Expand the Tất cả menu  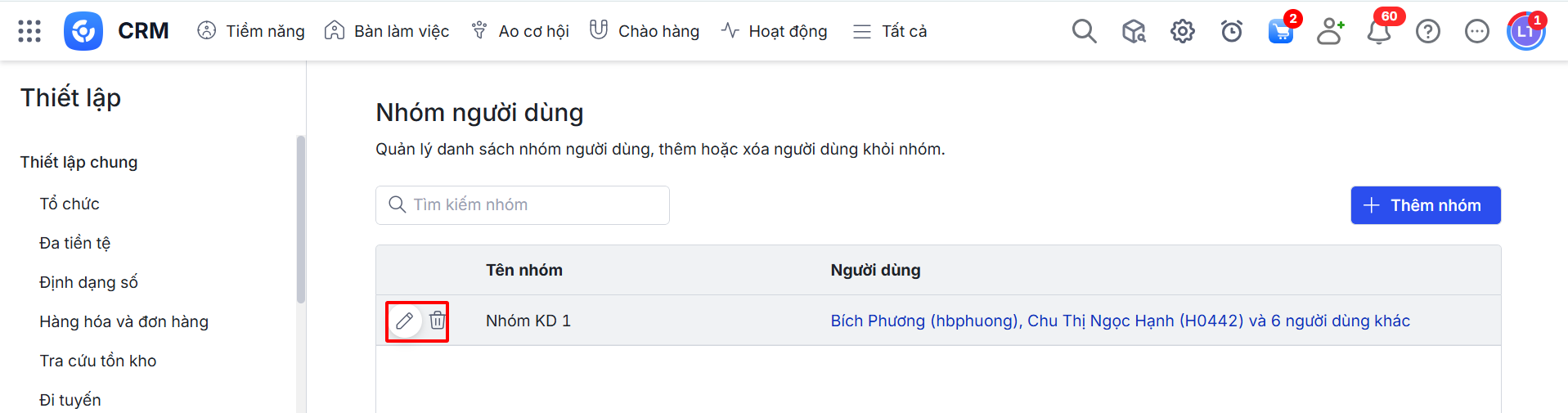pos(890,31)
